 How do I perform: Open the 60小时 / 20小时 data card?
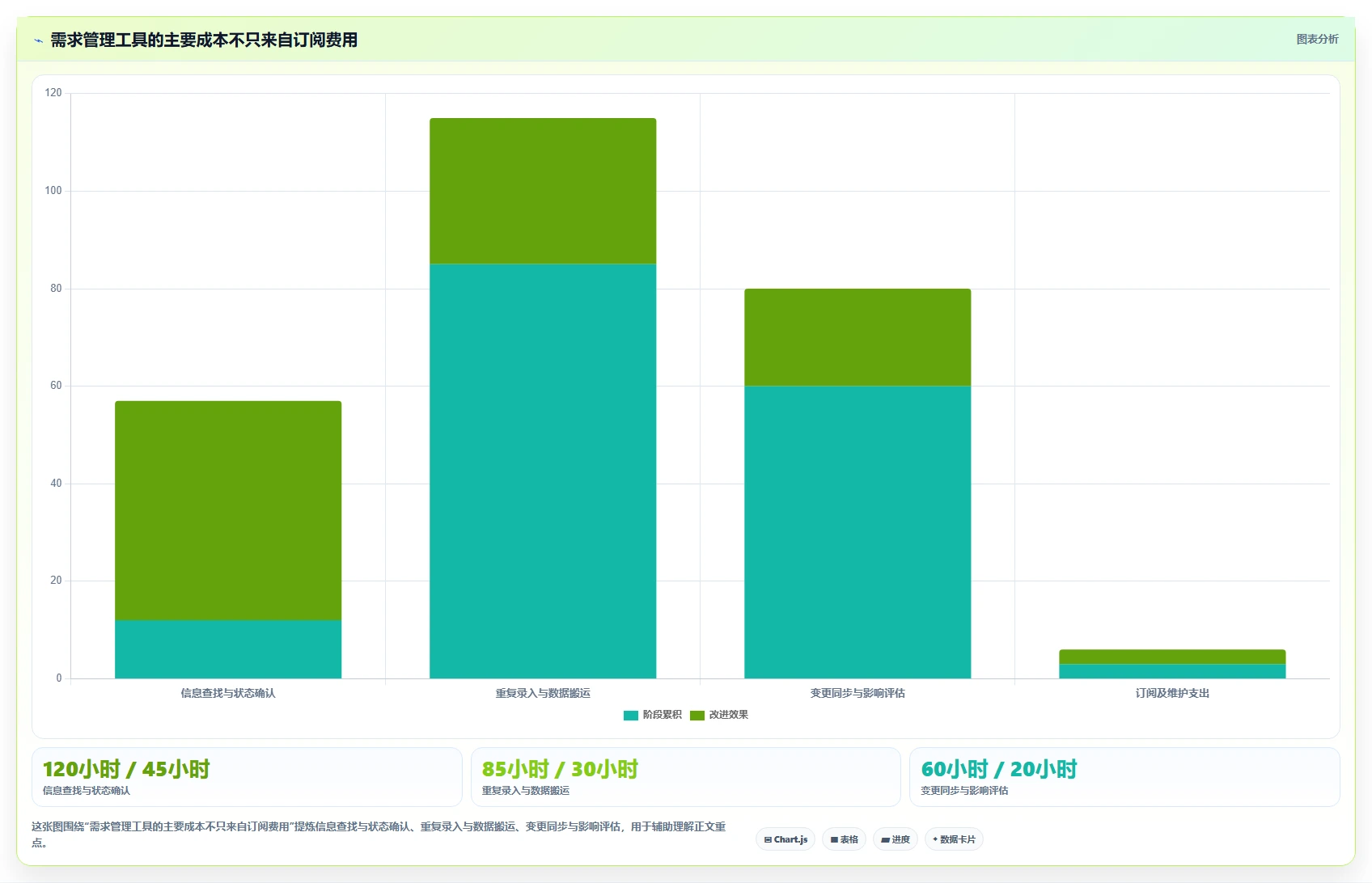pos(1124,777)
